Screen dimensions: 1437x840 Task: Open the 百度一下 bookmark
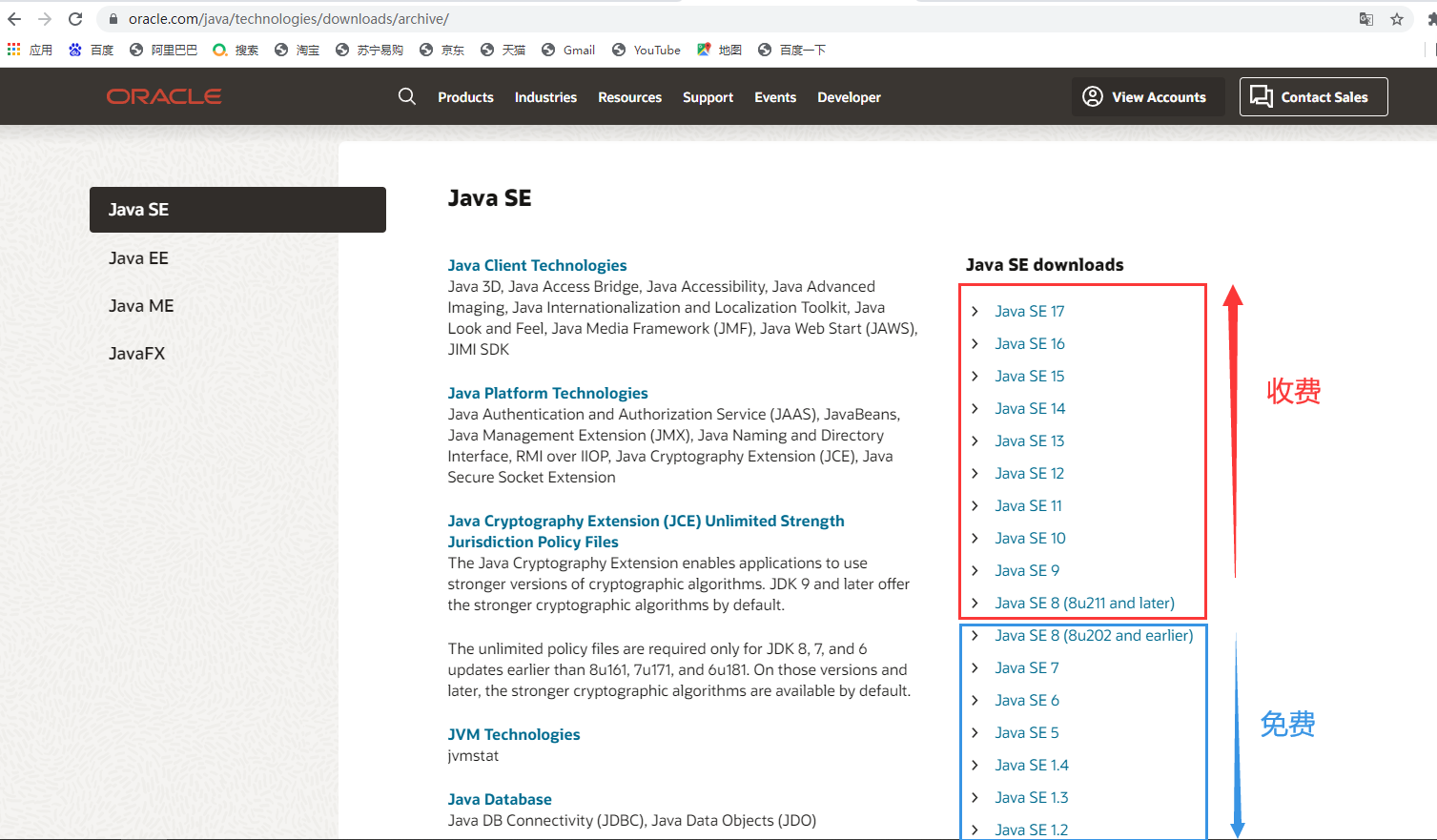click(x=791, y=50)
